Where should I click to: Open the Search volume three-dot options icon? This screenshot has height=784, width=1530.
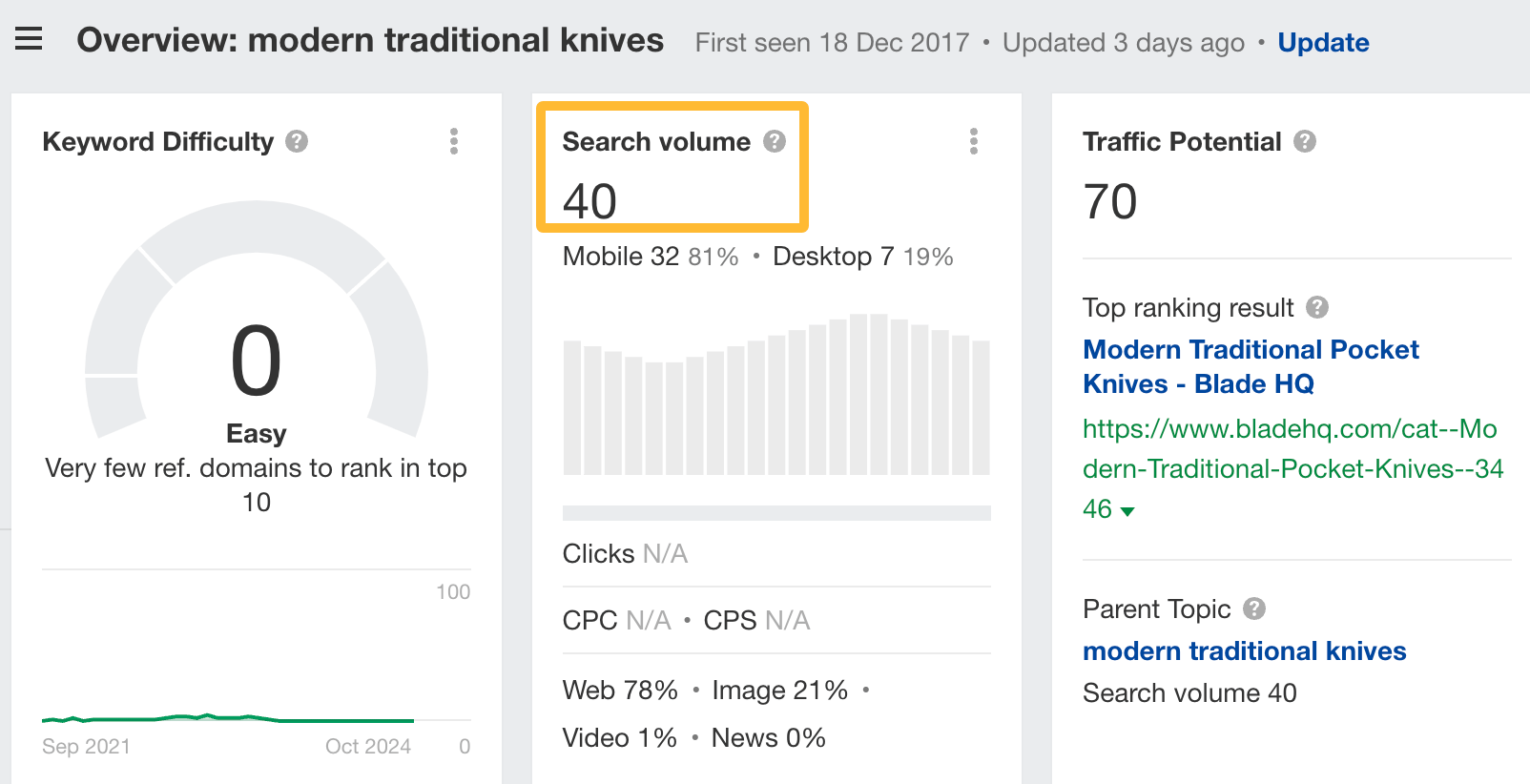pos(974,141)
